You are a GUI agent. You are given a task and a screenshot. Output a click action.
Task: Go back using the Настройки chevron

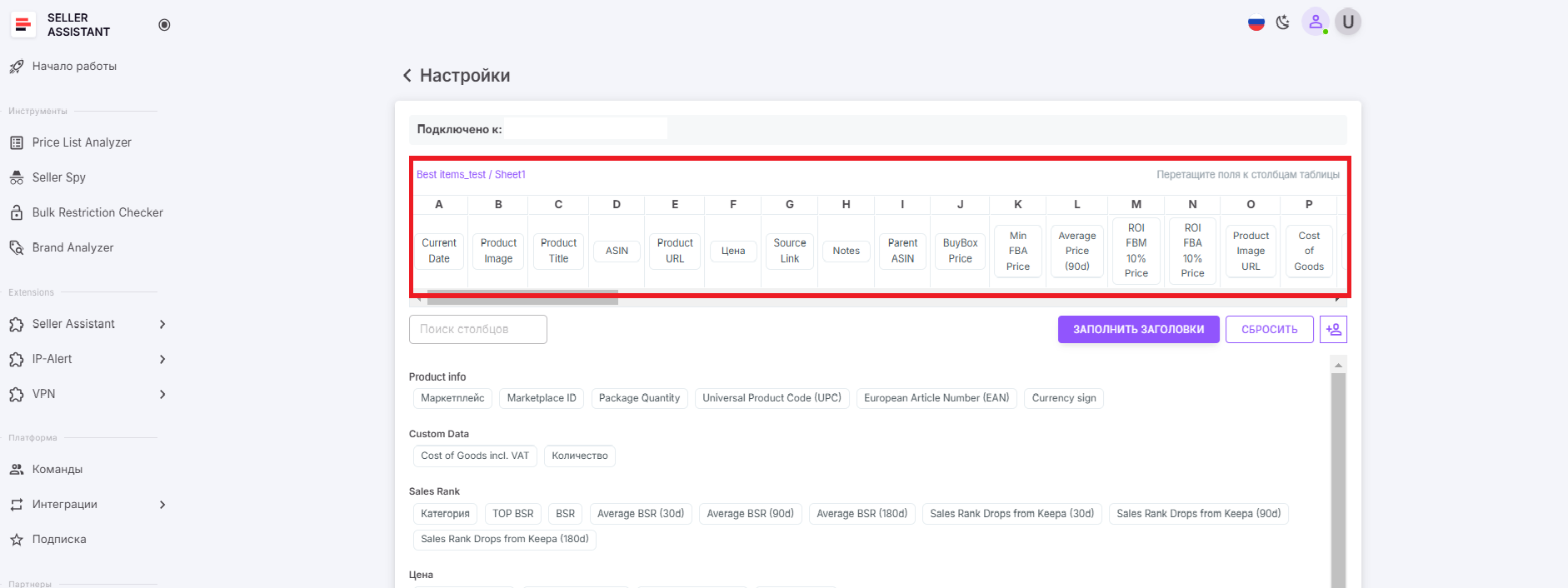click(x=407, y=76)
